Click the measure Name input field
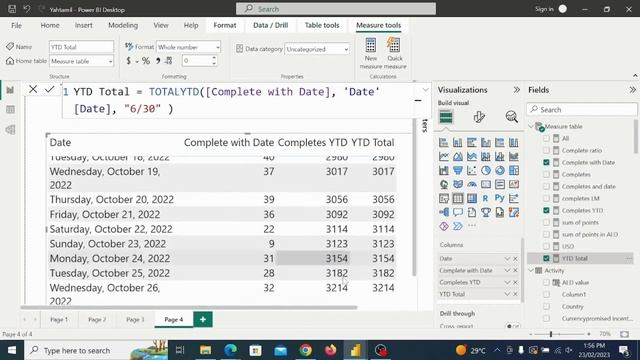640x360 pixels. tap(81, 47)
